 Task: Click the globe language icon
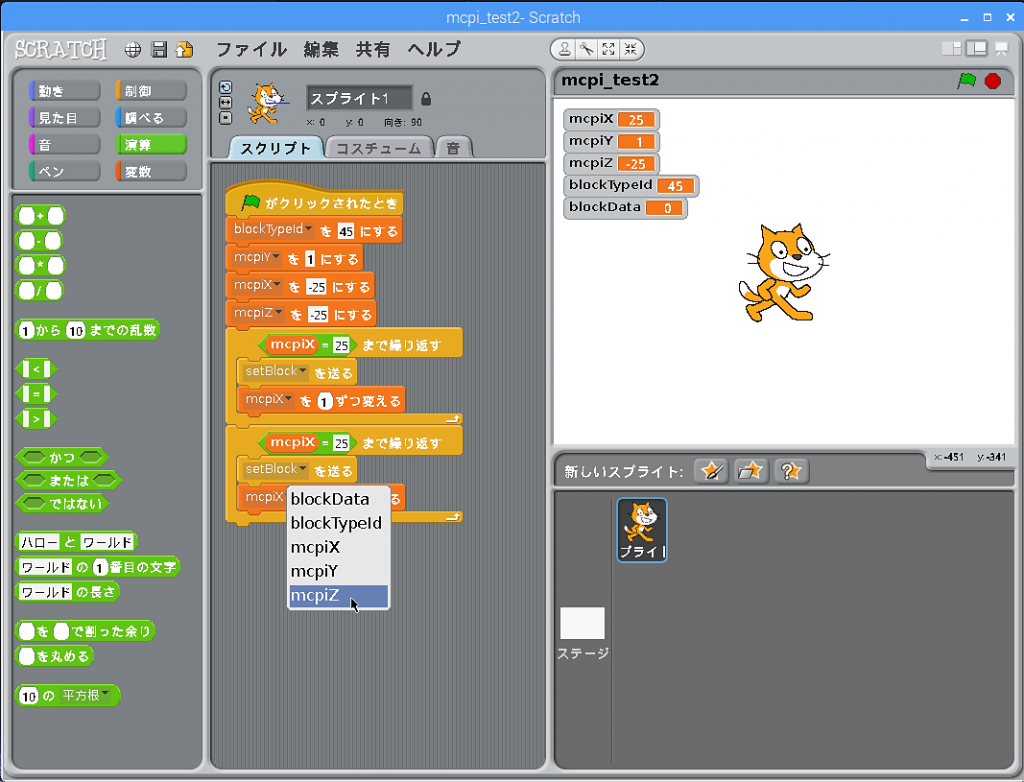coord(133,50)
